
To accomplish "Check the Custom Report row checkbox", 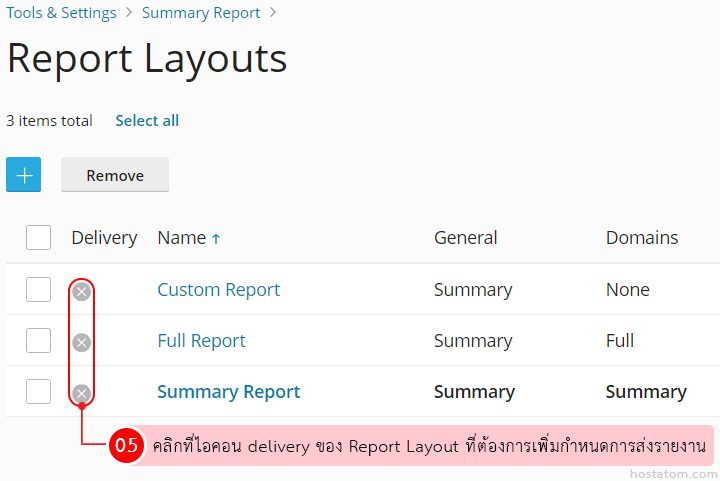I will 38,290.
